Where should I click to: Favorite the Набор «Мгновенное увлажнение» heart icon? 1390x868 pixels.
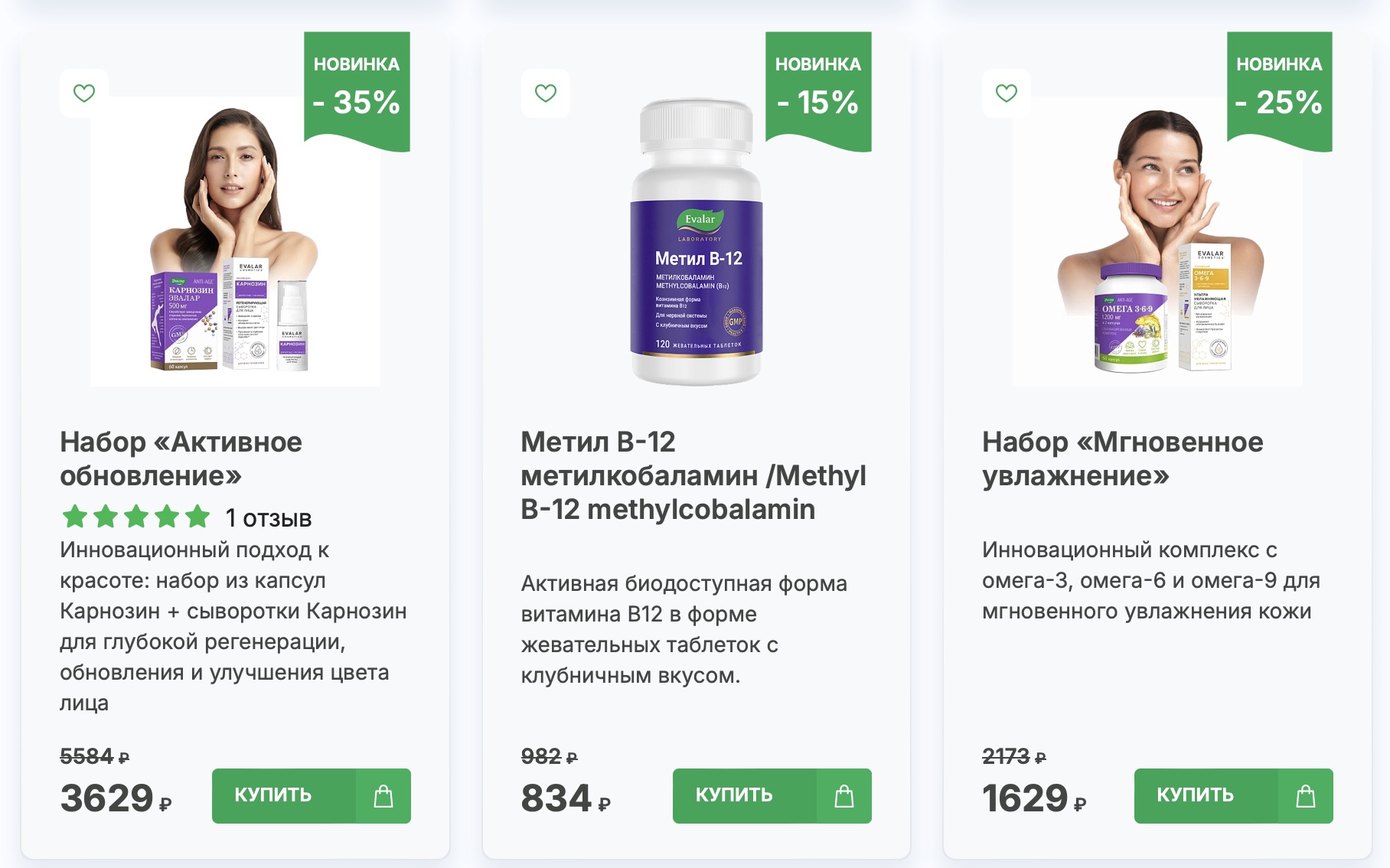click(x=1007, y=93)
